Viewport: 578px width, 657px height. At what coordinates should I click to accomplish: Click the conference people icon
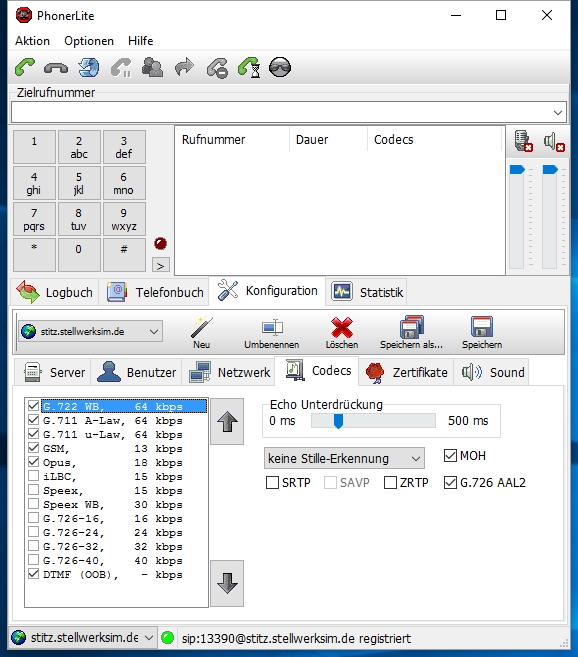pos(153,67)
